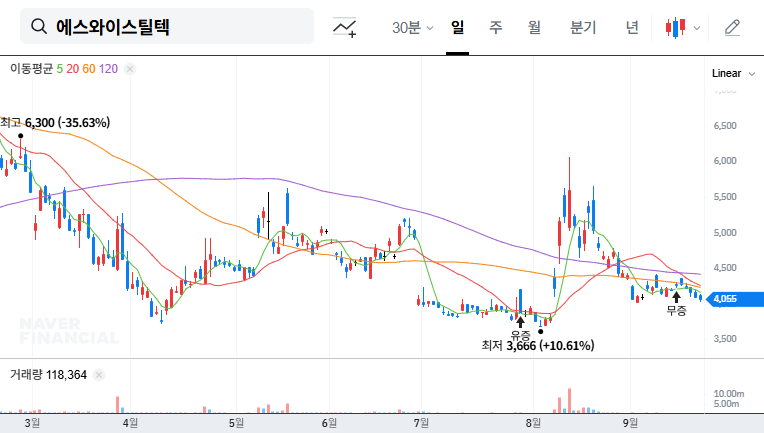This screenshot has width=764, height=433.
Task: Click the 5-day moving average label
Action: (59, 69)
